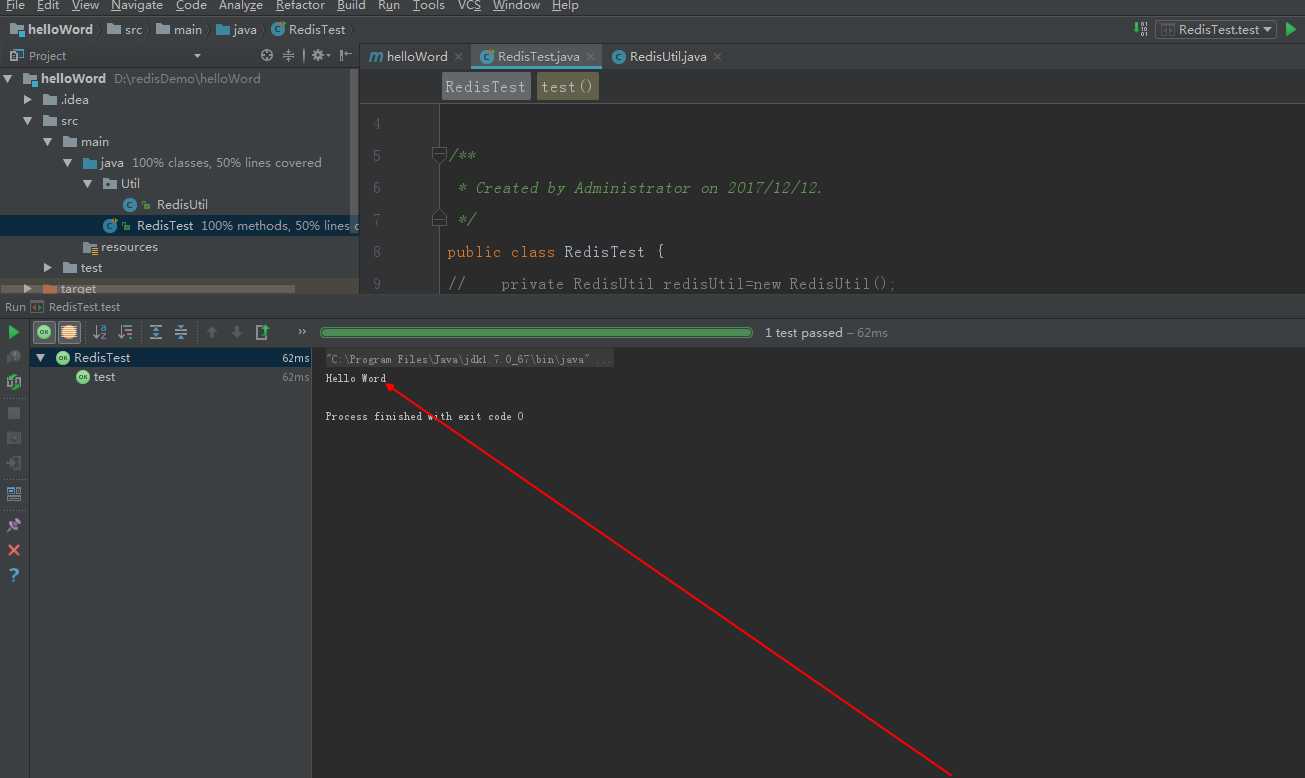This screenshot has height=778, width=1305.
Task: Switch to the RedisUtil.java tab
Action: tap(667, 56)
